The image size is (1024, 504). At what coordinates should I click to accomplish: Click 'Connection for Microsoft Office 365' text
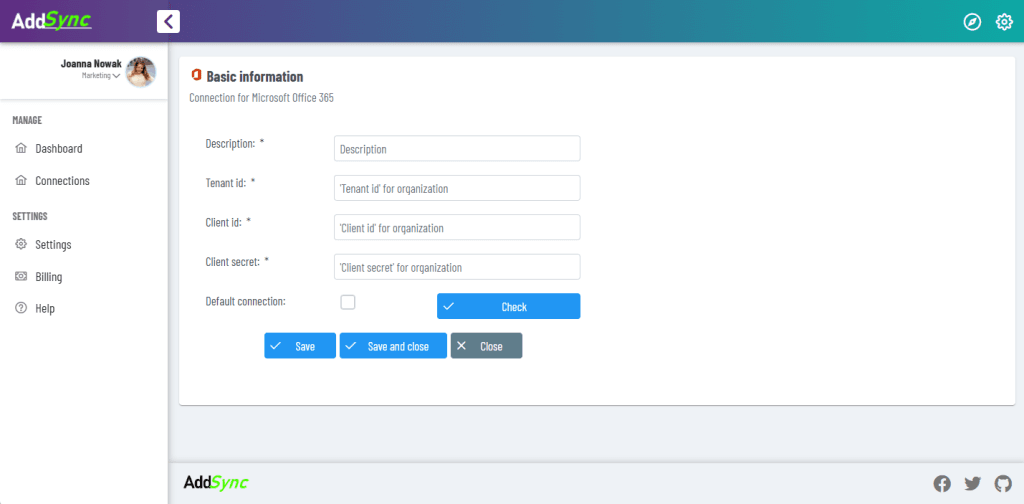pyautogui.click(x=261, y=99)
